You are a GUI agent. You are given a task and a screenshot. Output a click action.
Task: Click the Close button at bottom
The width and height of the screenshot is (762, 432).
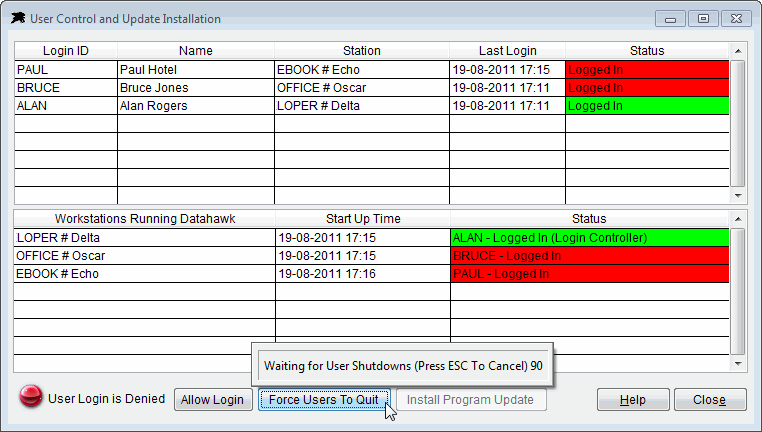click(x=710, y=399)
